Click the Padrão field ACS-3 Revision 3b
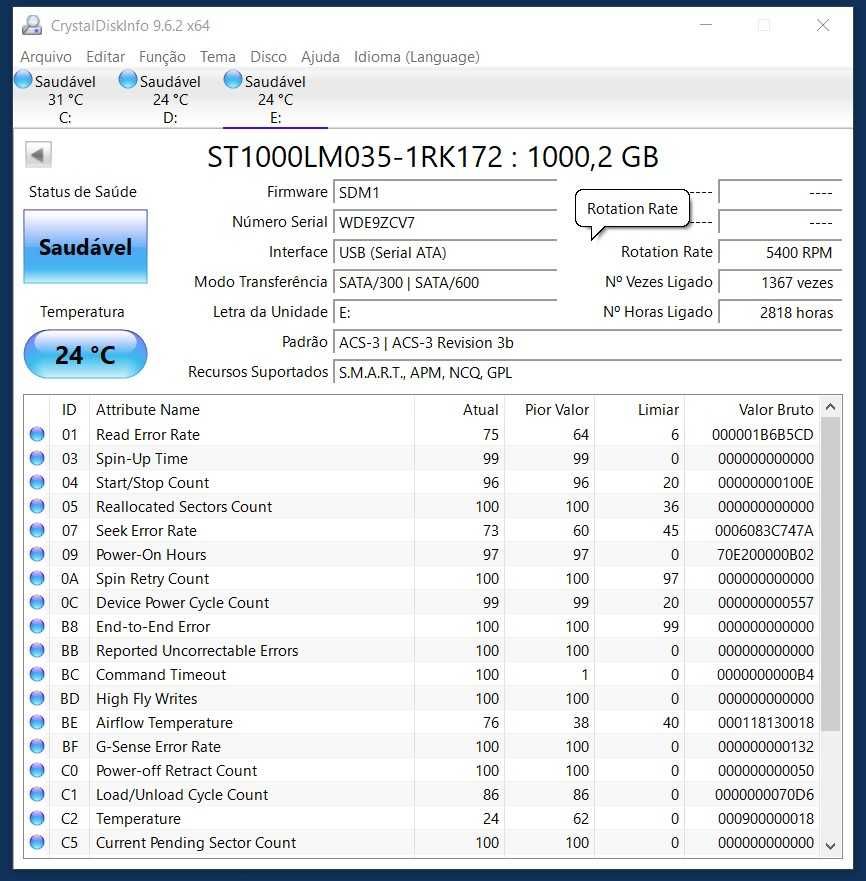This screenshot has width=866, height=881. (588, 342)
